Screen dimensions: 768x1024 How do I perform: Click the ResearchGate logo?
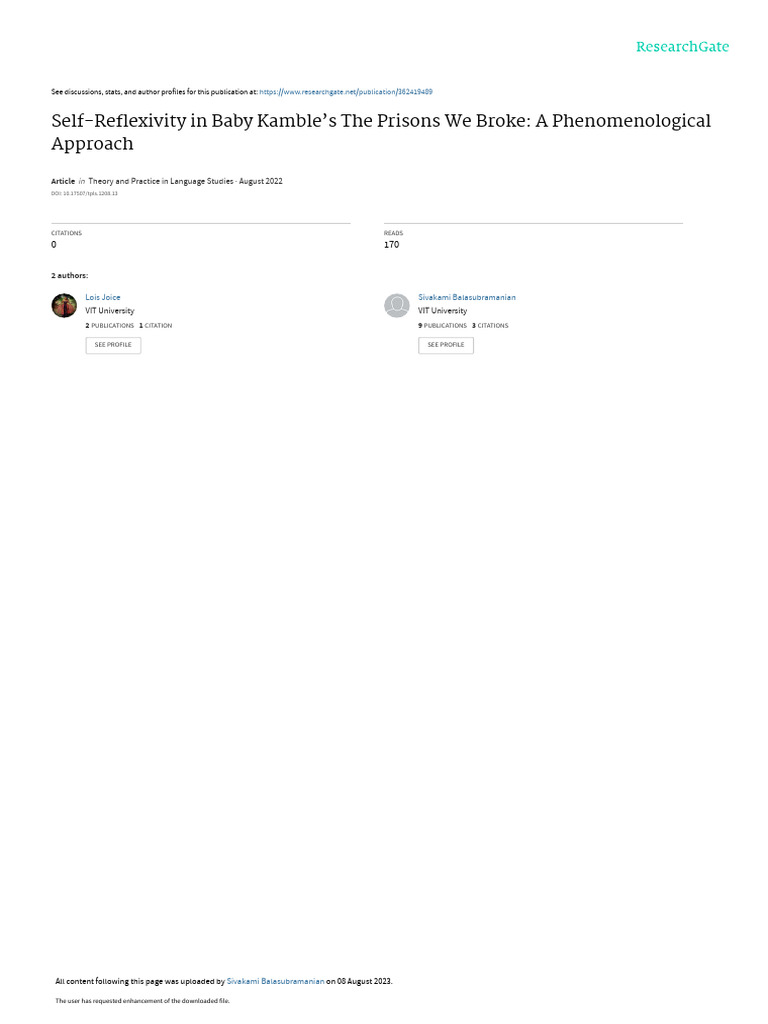point(682,47)
